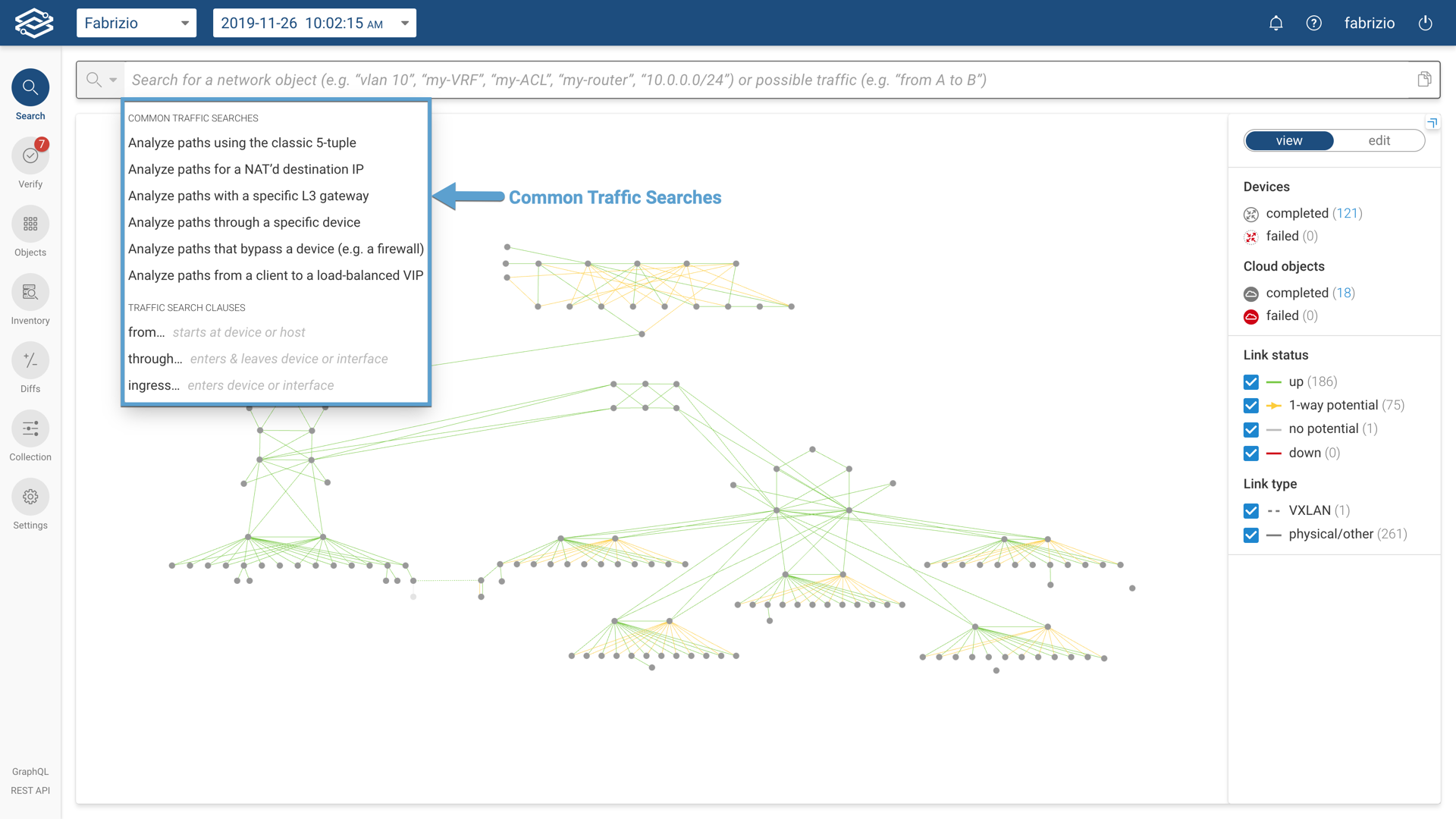Image resolution: width=1456 pixels, height=819 pixels.
Task: Open the help question mark icon
Action: click(1314, 23)
